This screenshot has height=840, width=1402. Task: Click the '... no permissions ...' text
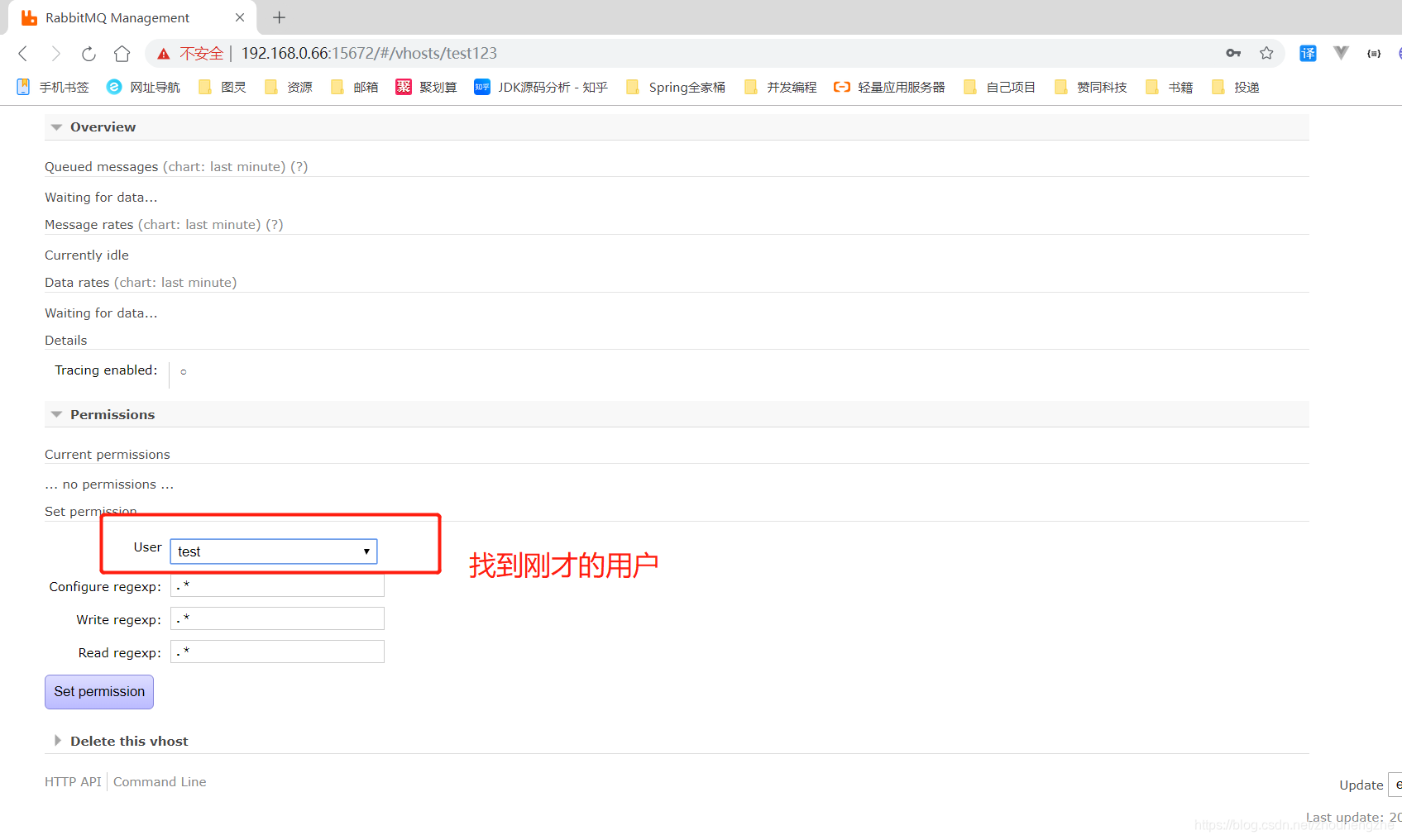109,484
